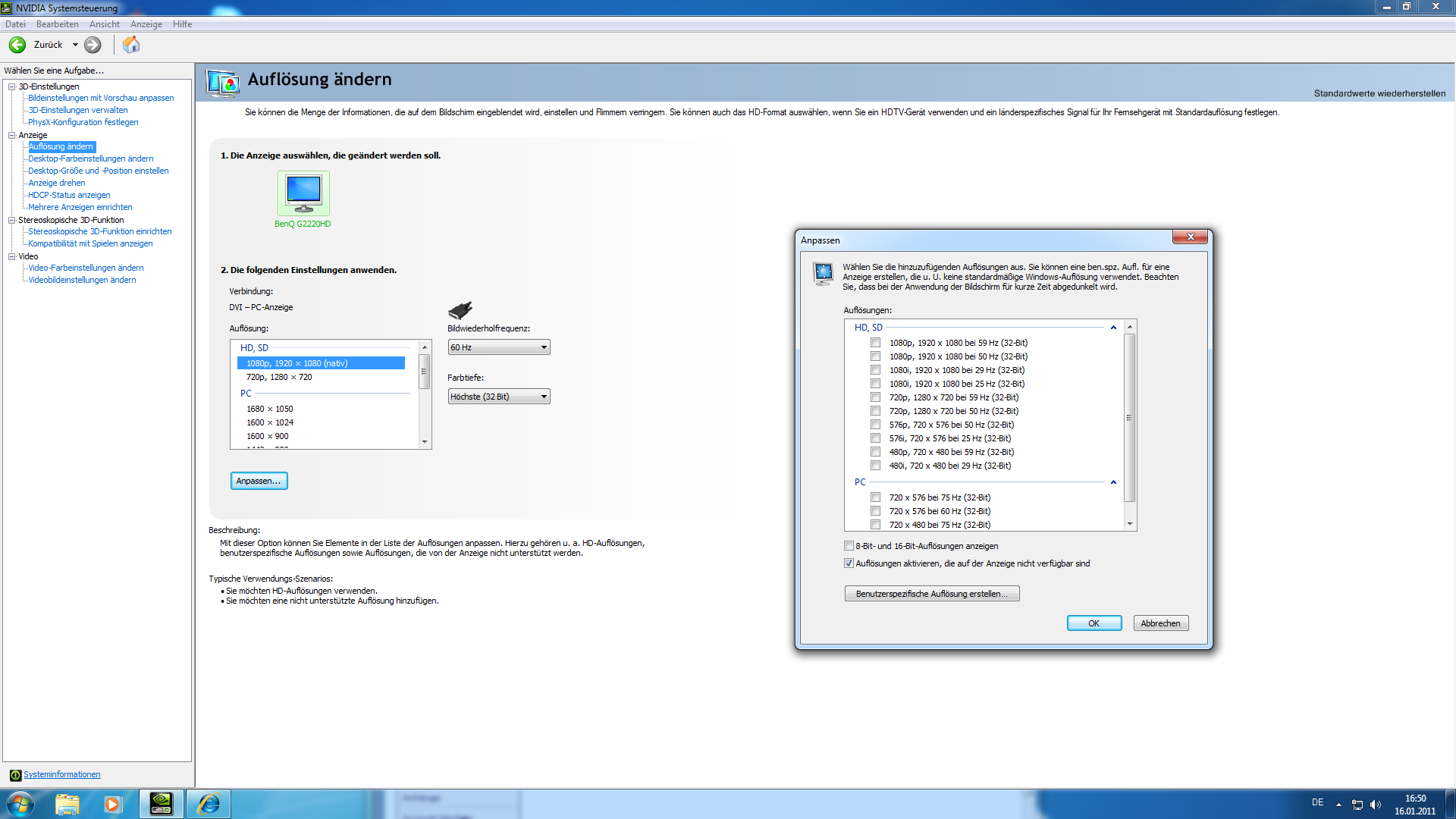Click the Forward arrow icon in toolbar
Viewport: 1456px width, 819px height.
(x=93, y=45)
